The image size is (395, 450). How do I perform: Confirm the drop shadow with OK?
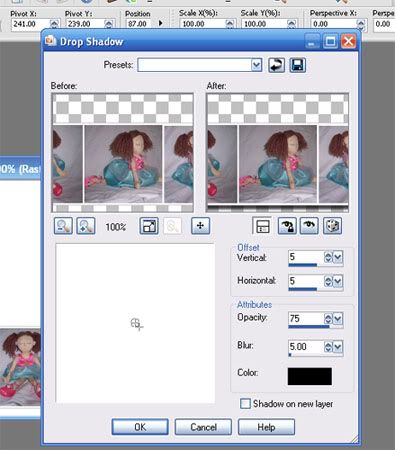pos(140,427)
